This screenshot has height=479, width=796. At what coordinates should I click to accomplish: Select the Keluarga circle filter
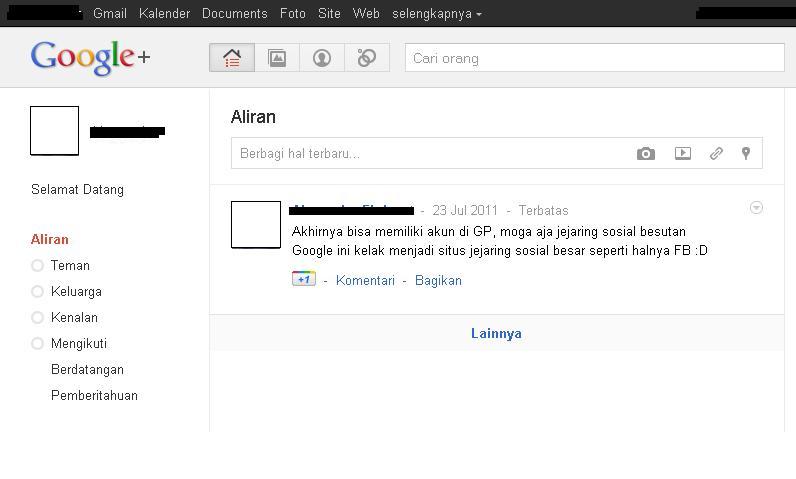click(67, 291)
